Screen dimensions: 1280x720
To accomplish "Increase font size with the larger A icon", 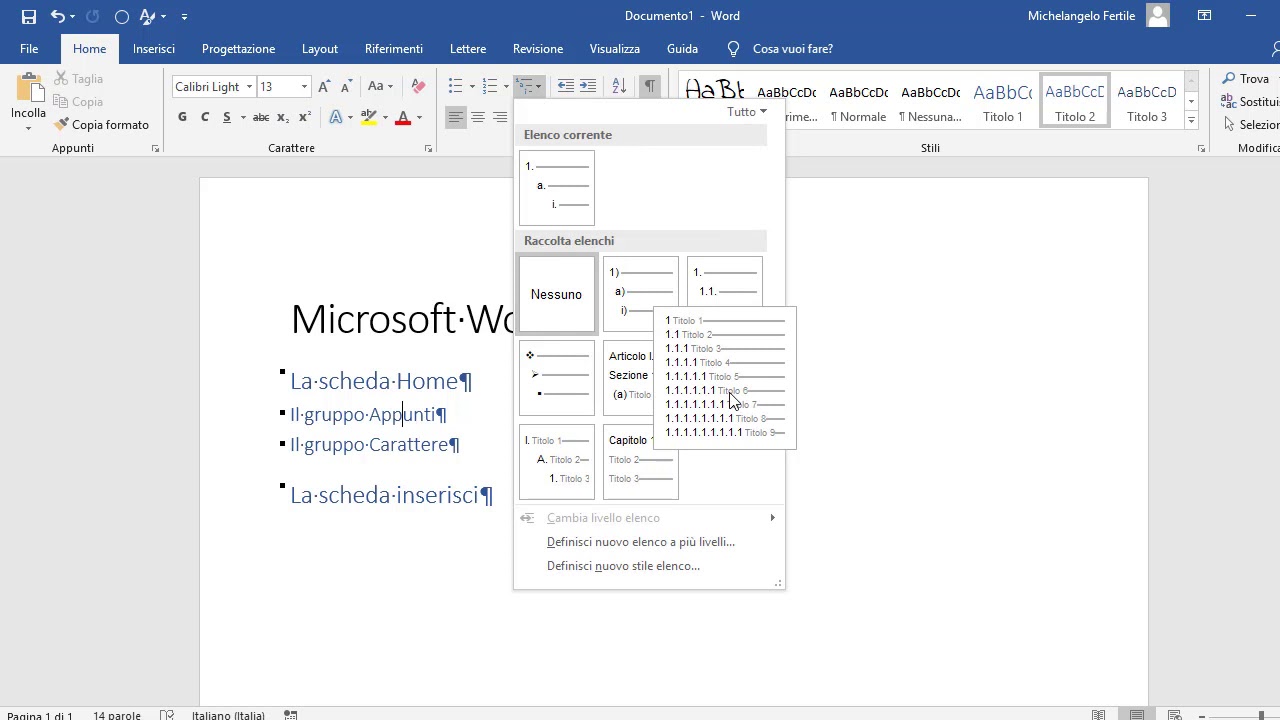I will point(324,87).
